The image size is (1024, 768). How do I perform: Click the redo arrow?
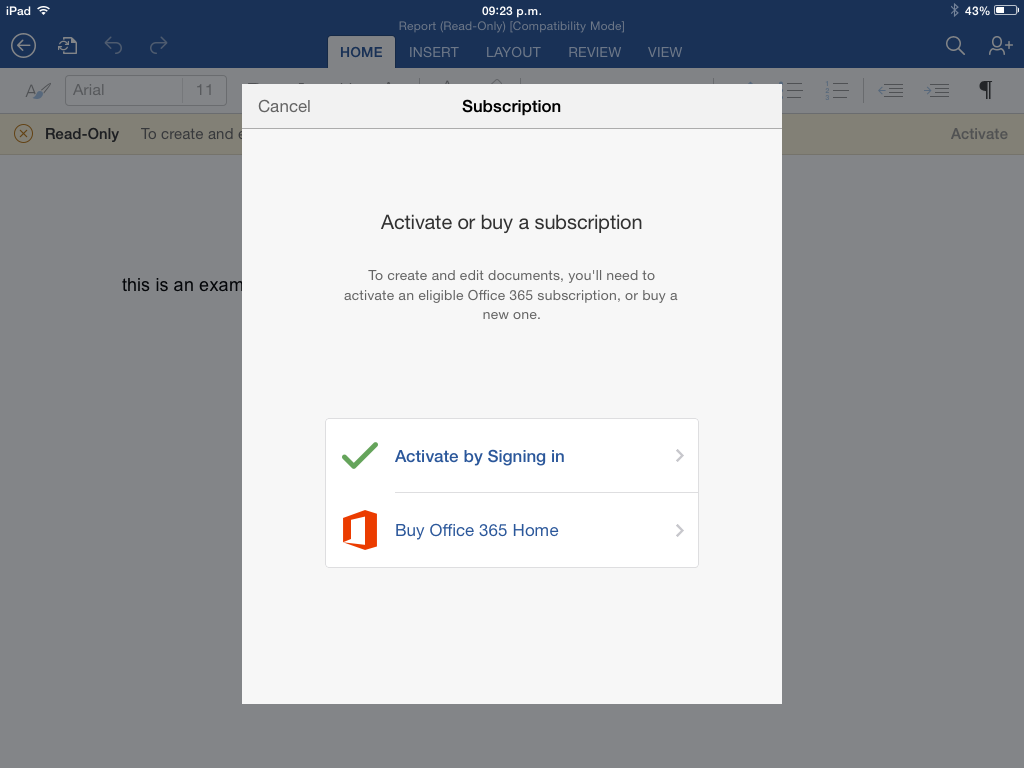(x=158, y=46)
